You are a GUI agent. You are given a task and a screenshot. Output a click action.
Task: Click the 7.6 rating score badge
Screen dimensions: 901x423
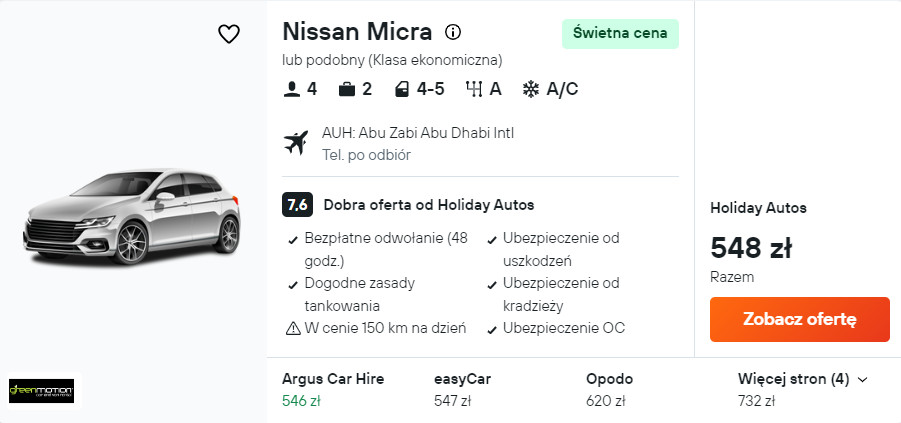point(297,205)
